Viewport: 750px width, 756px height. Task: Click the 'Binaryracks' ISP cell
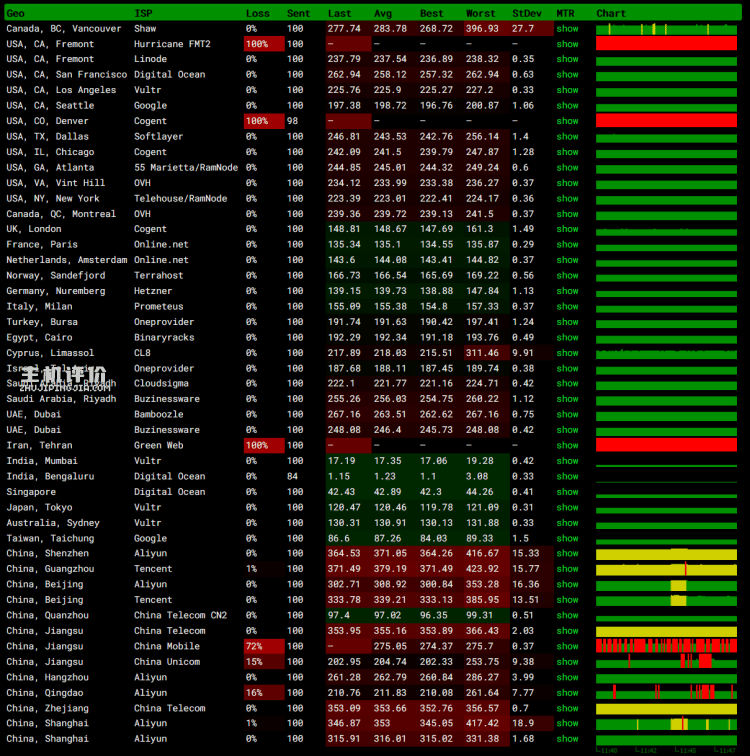point(164,338)
